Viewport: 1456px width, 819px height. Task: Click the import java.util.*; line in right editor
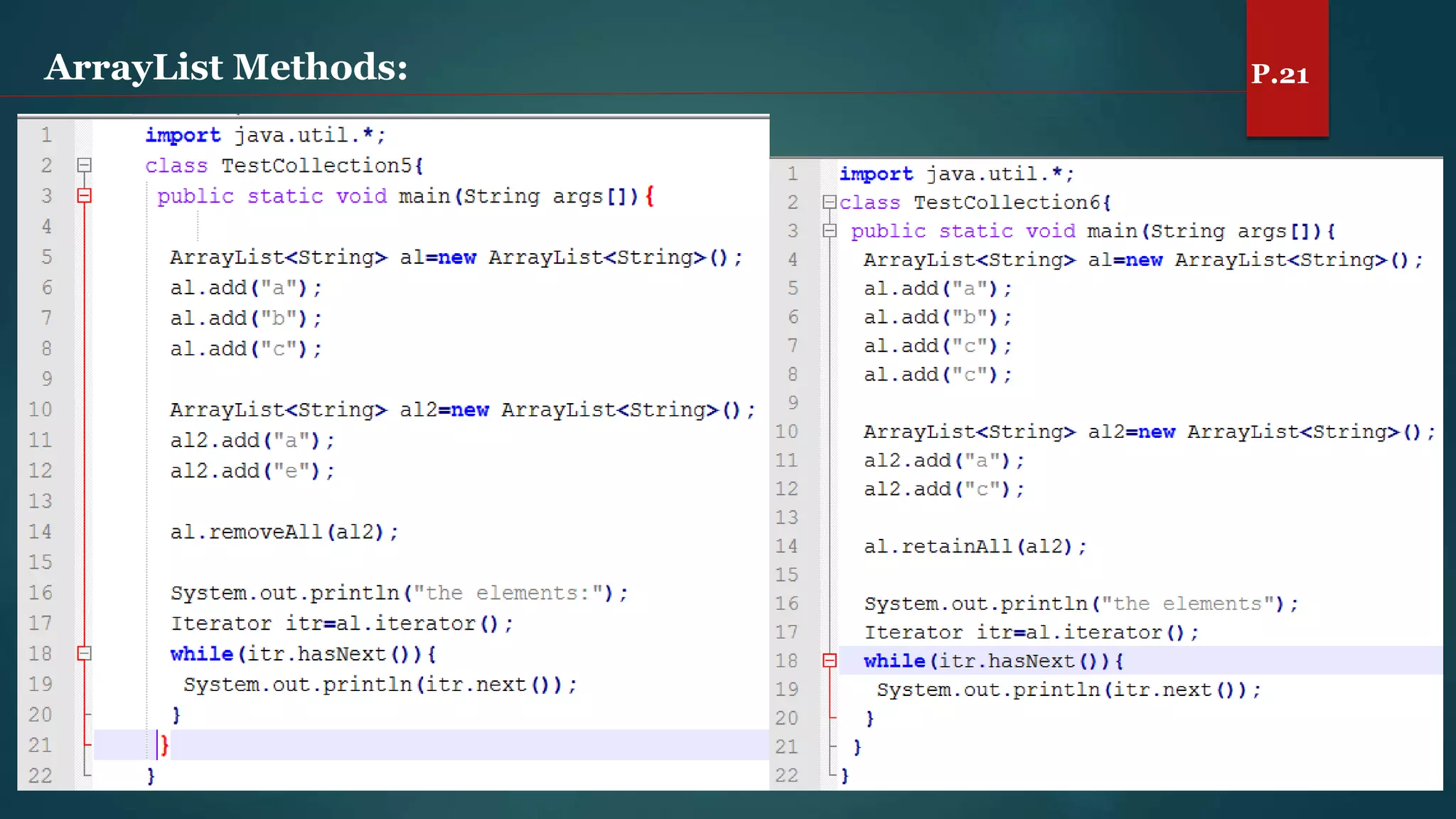point(957,173)
